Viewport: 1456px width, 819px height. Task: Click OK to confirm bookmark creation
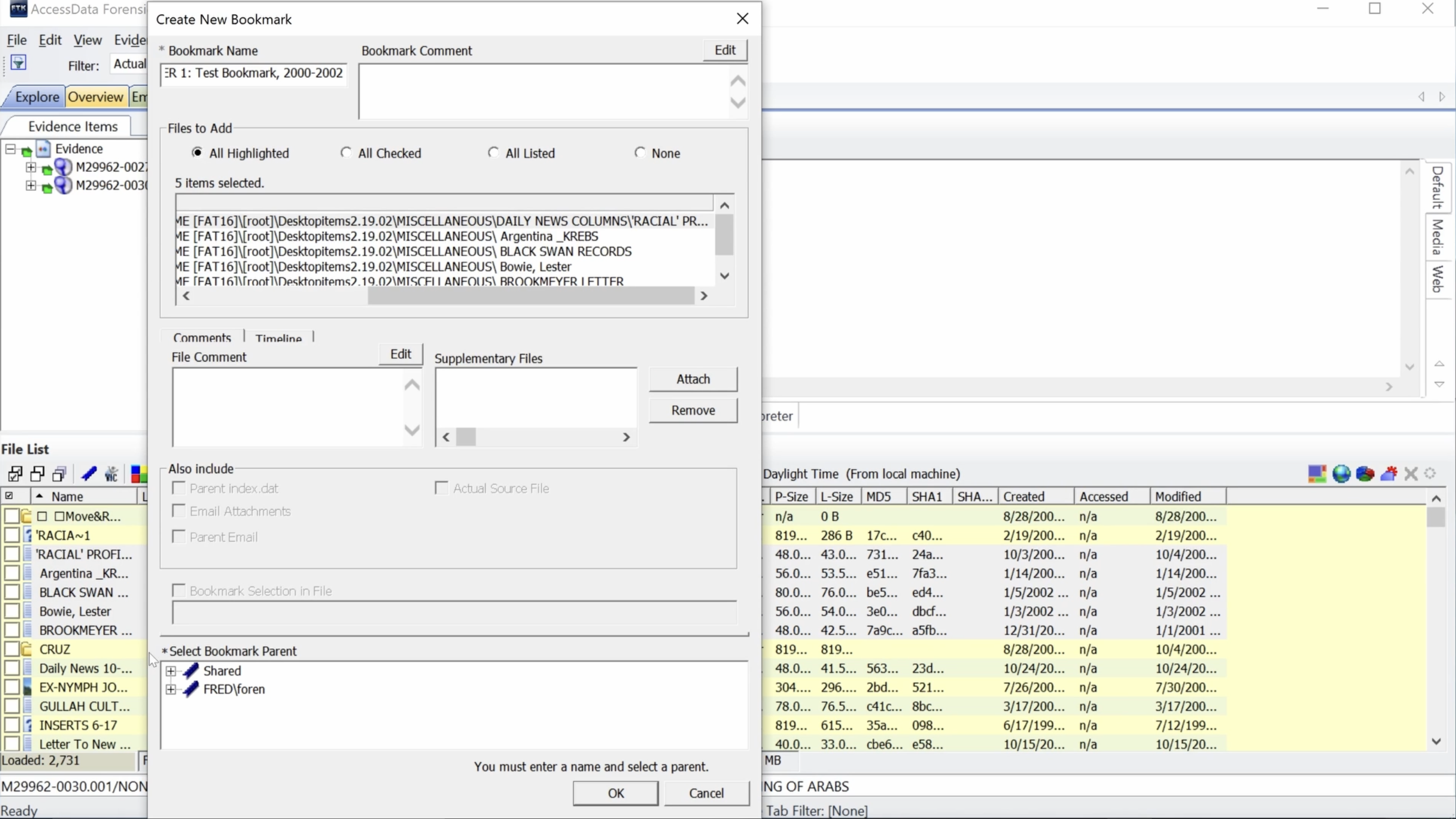[616, 793]
